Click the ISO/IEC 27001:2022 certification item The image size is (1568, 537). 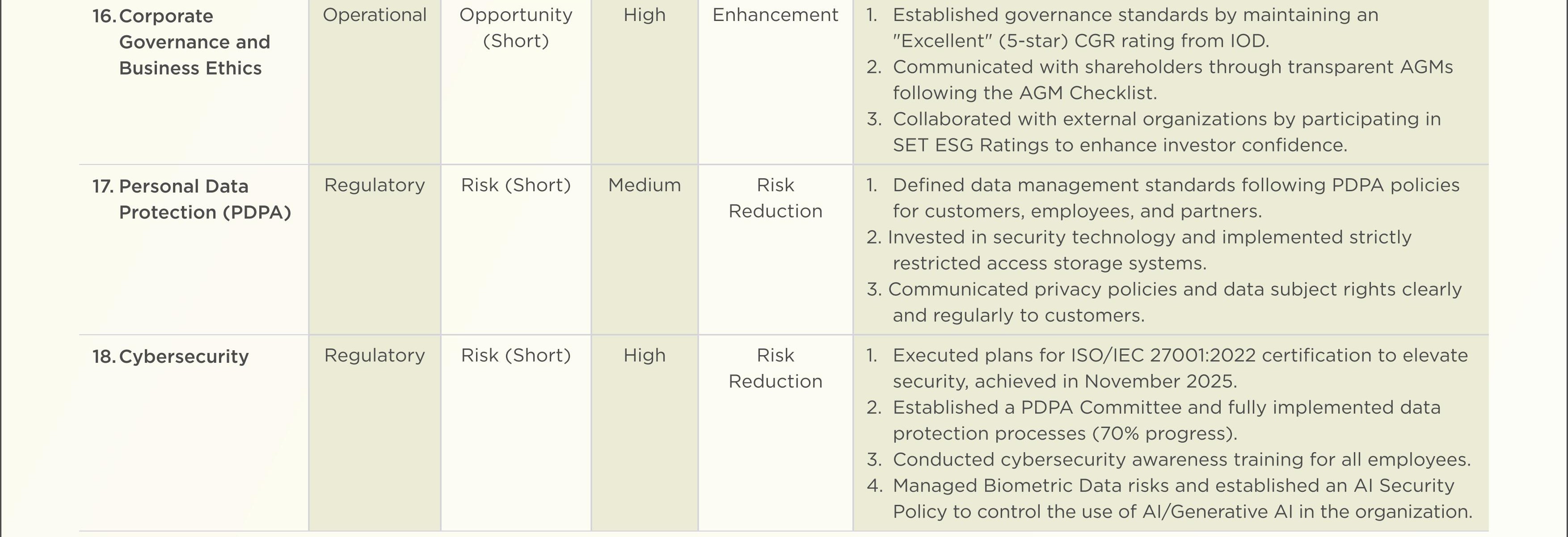pyautogui.click(x=1168, y=368)
